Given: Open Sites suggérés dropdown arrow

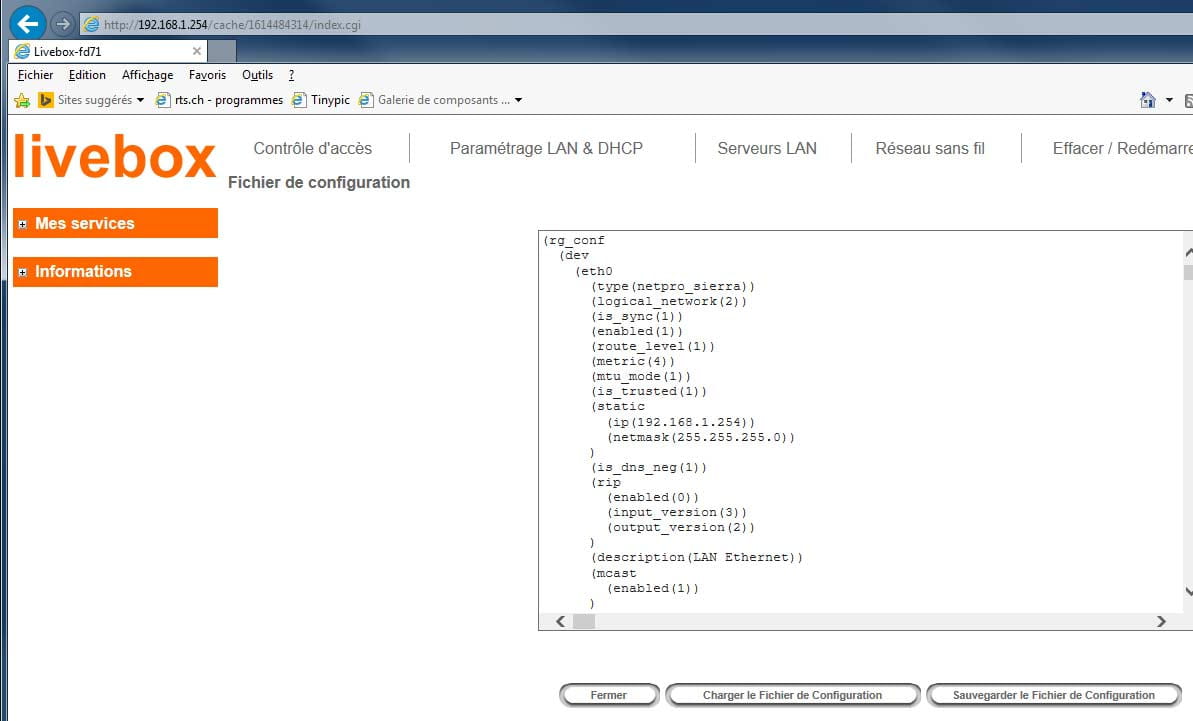Looking at the screenshot, I should (140, 100).
